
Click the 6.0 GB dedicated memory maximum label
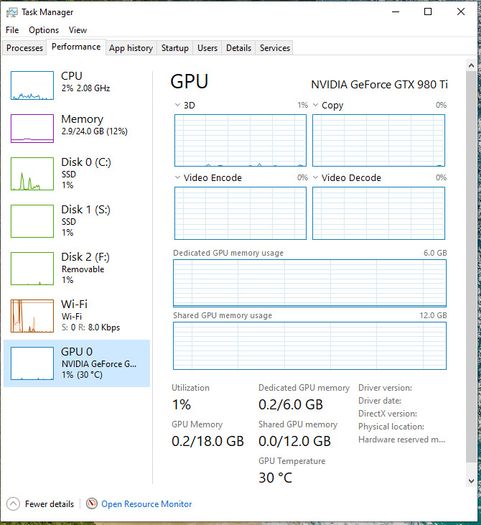[x=435, y=253]
